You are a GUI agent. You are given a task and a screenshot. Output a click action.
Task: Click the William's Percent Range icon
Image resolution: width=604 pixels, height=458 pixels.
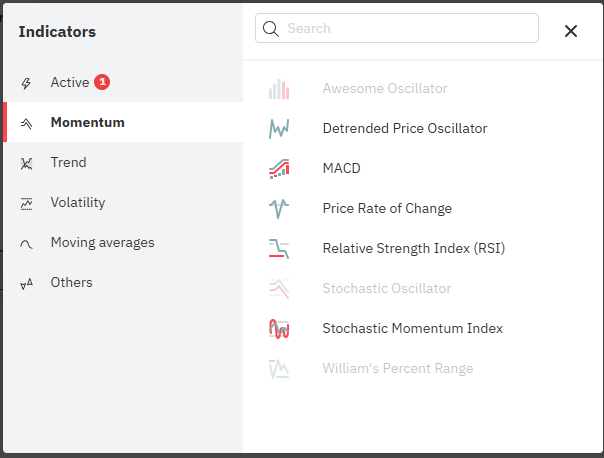[x=279, y=369]
